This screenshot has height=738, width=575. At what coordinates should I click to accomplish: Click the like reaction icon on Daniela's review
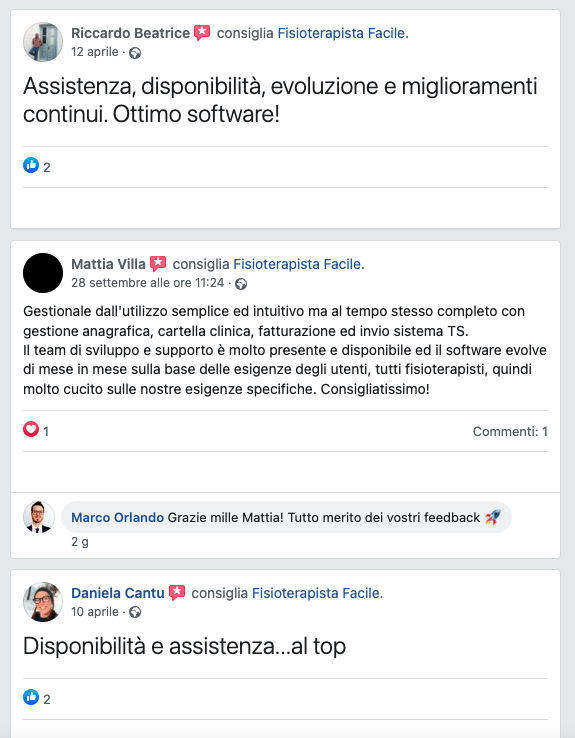[x=31, y=697]
